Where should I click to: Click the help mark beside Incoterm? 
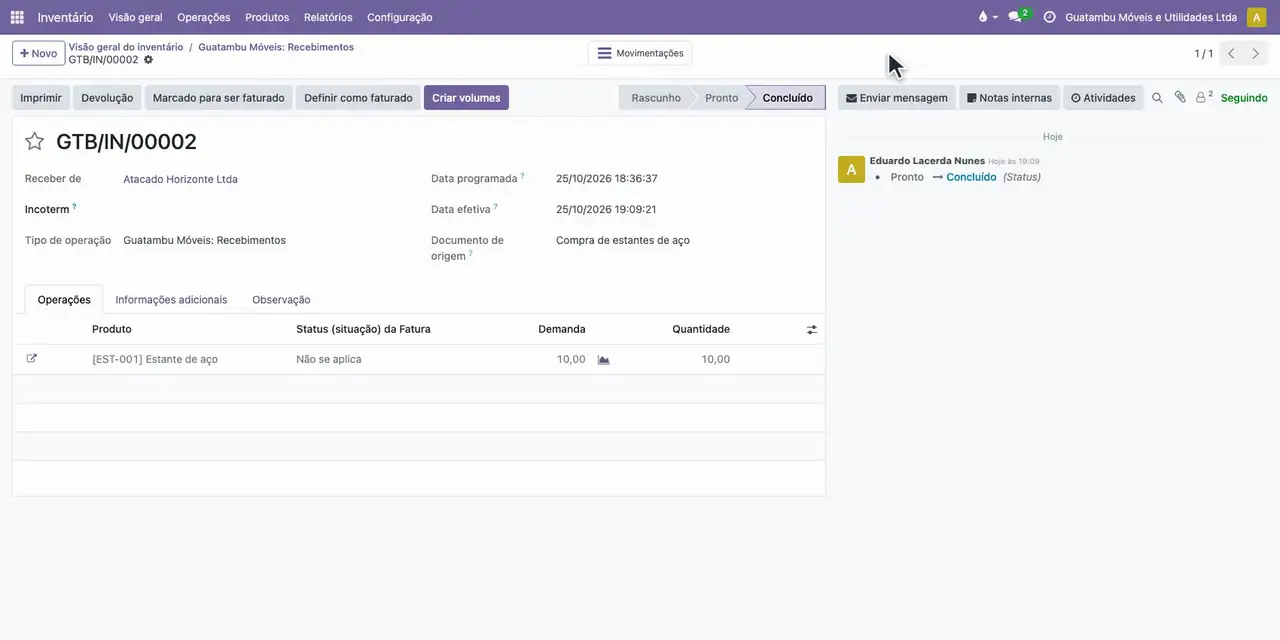coord(74,206)
